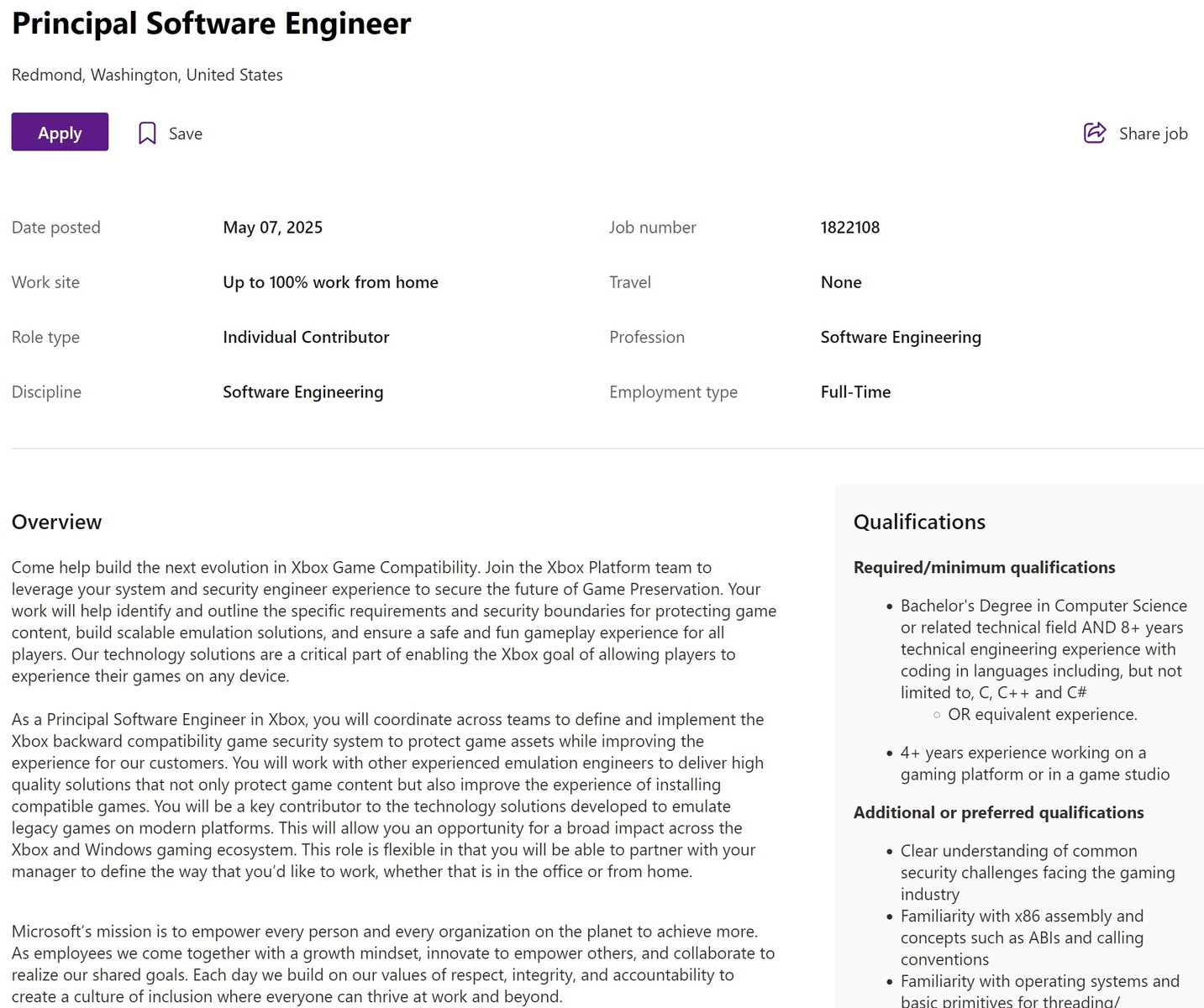Click the Additional or preferred qualifications subheading

click(999, 812)
